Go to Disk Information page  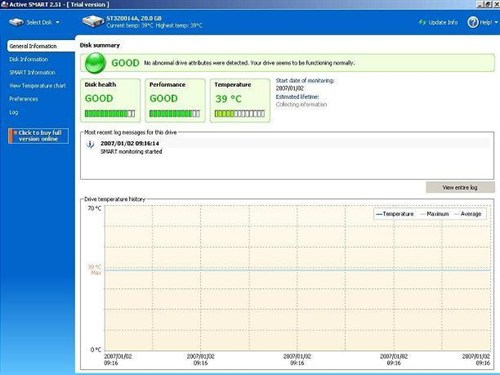[29, 59]
